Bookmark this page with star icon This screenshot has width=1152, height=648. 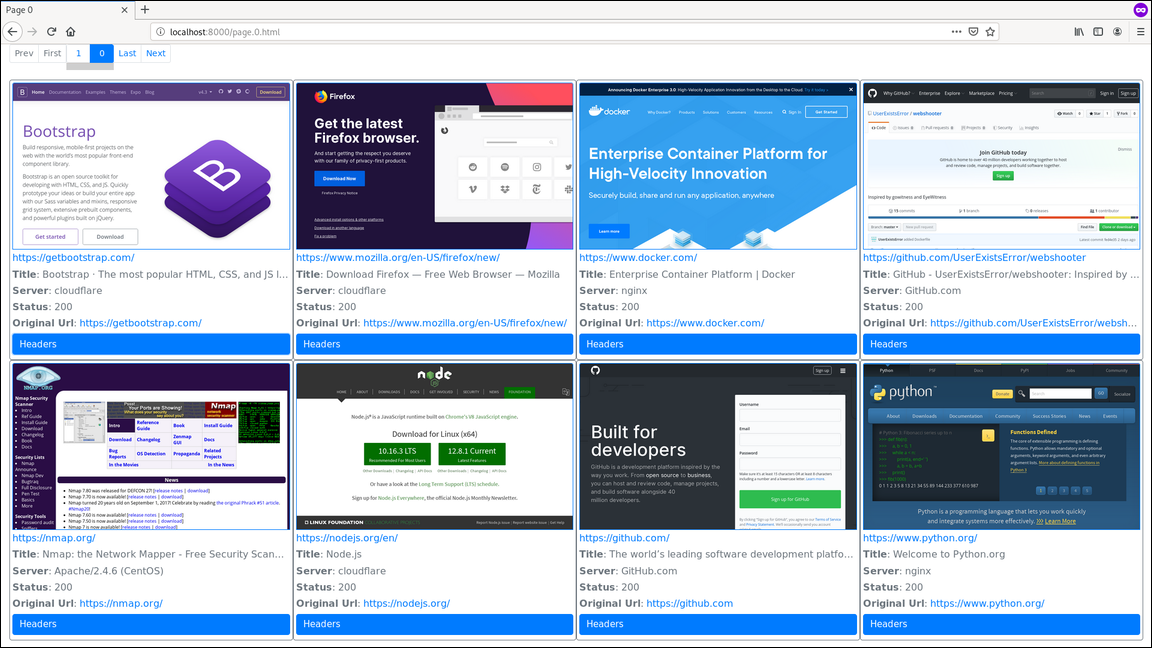(x=990, y=32)
